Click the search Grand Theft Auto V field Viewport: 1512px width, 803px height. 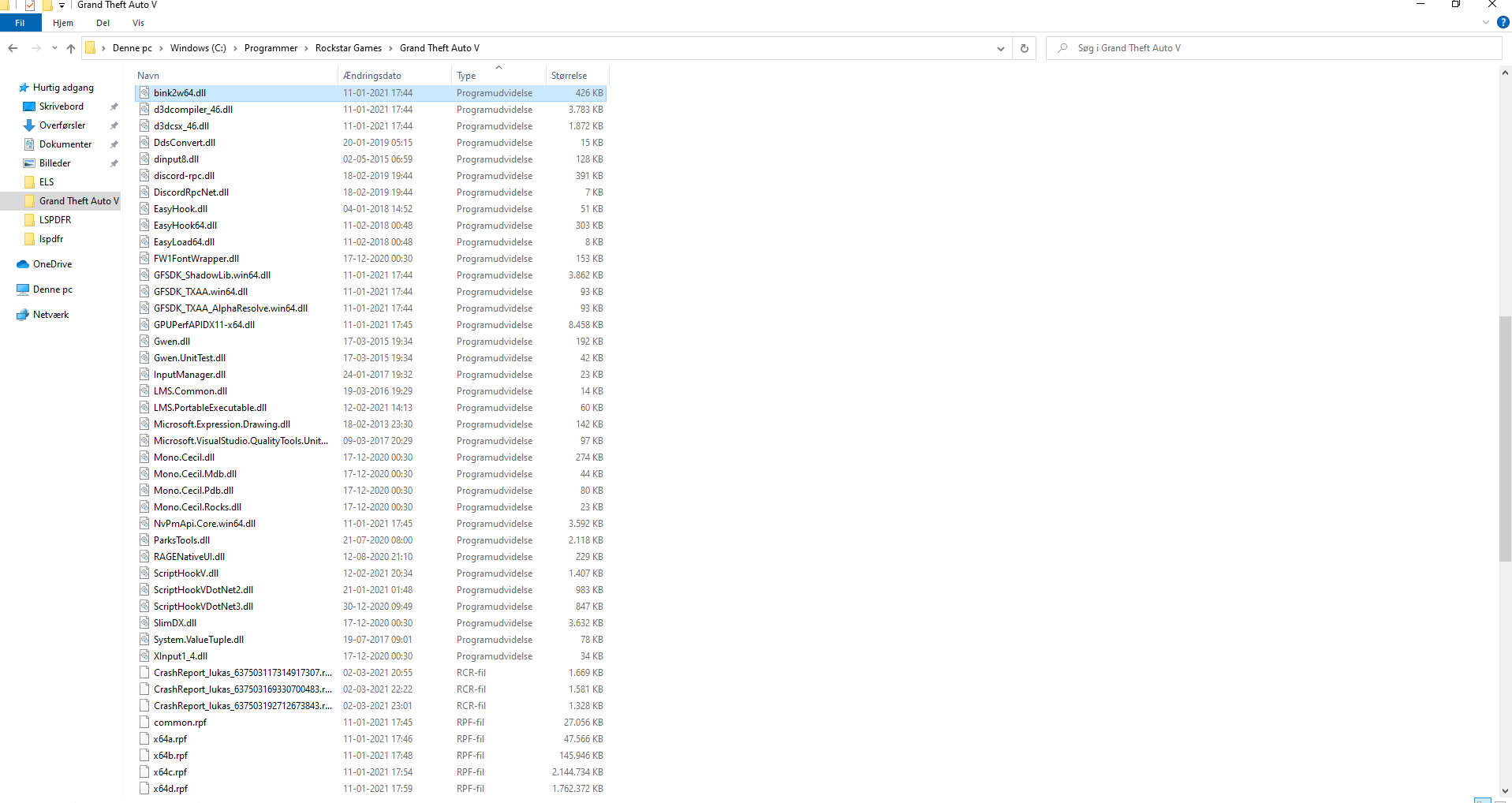tap(1274, 48)
